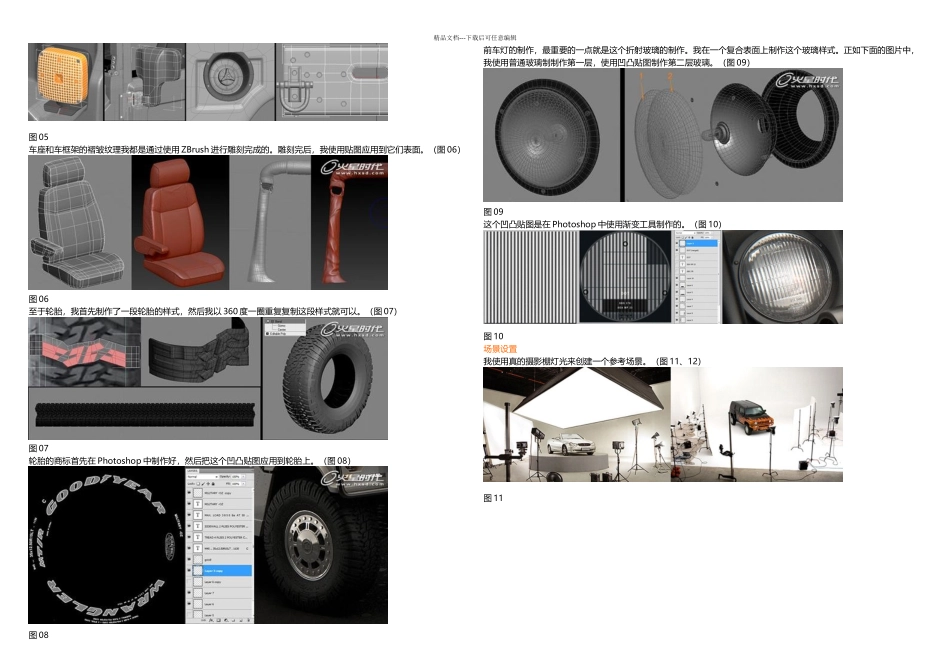950x672 pixels.
Task: Click the sentence ending (图 11、12)
Action: pos(592,361)
